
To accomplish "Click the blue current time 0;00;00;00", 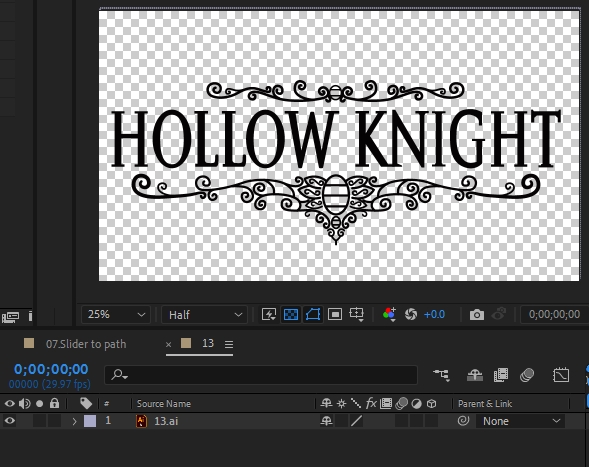I will tap(51, 369).
